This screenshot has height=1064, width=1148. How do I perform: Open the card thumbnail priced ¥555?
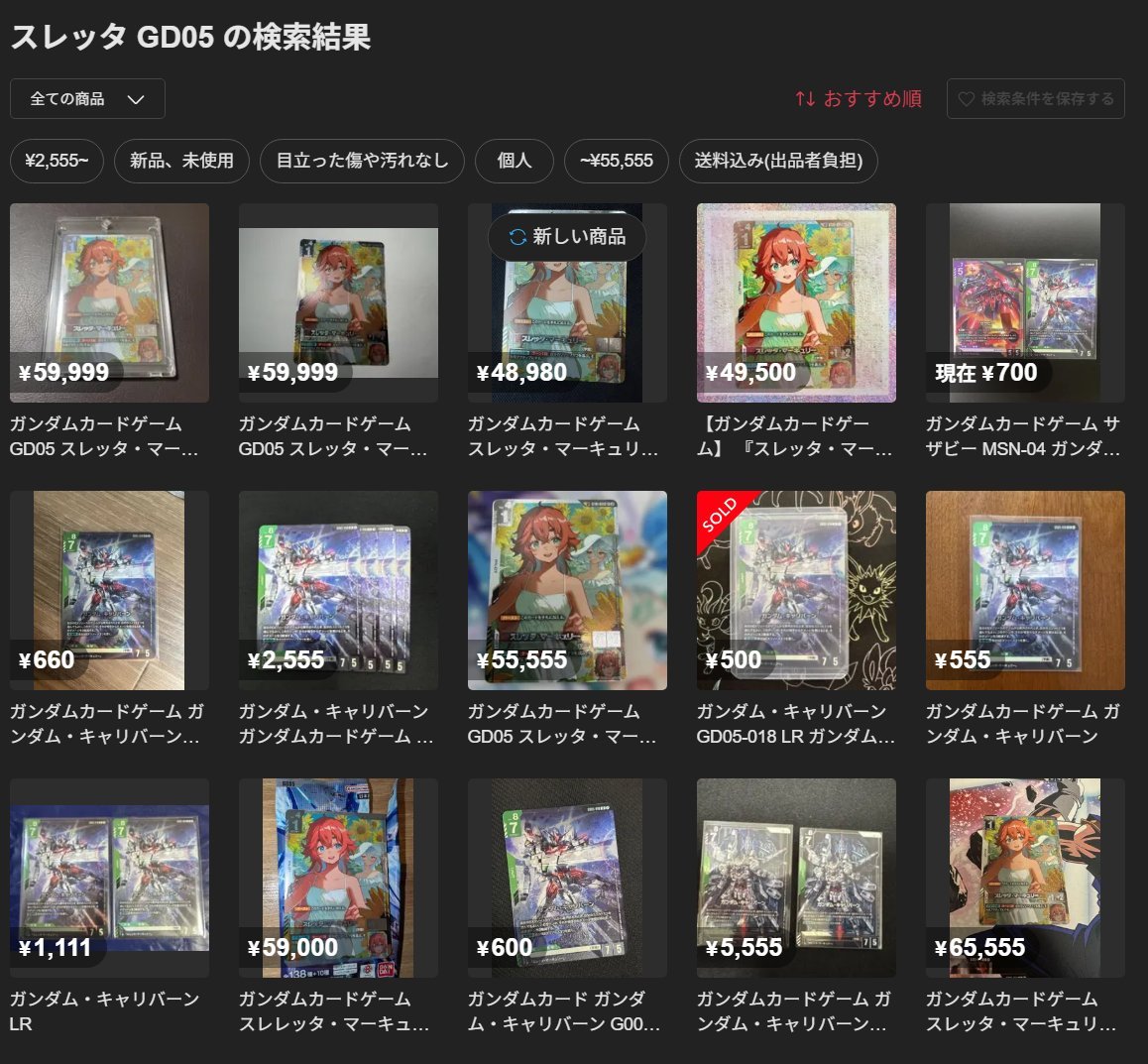[1025, 590]
